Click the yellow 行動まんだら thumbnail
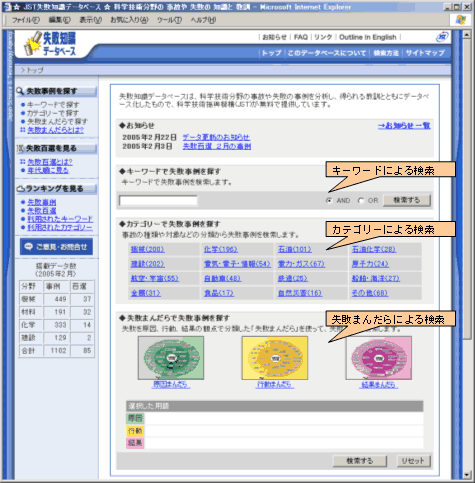Screen dimensions: 475x483 coord(275,358)
